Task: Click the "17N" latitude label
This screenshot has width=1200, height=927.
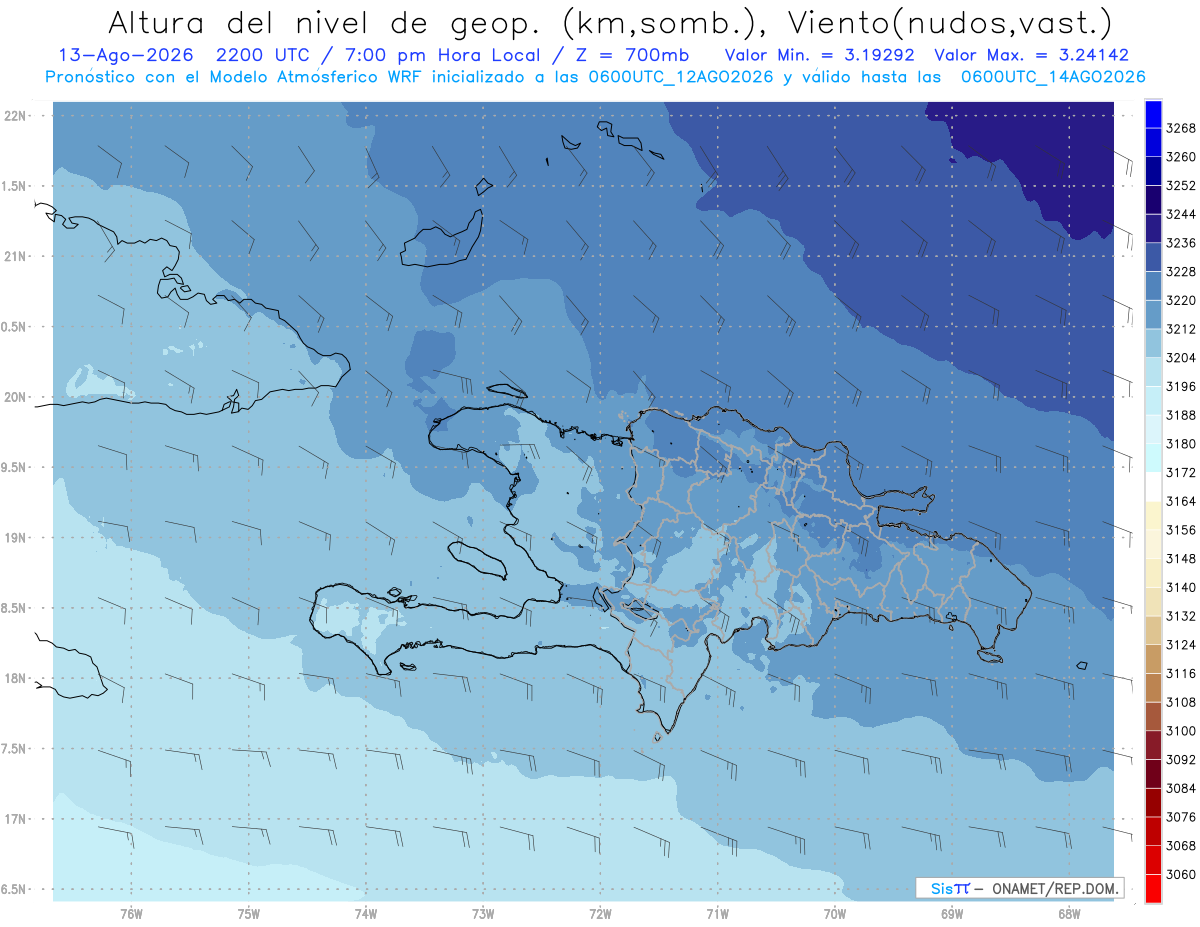Action: (14, 819)
